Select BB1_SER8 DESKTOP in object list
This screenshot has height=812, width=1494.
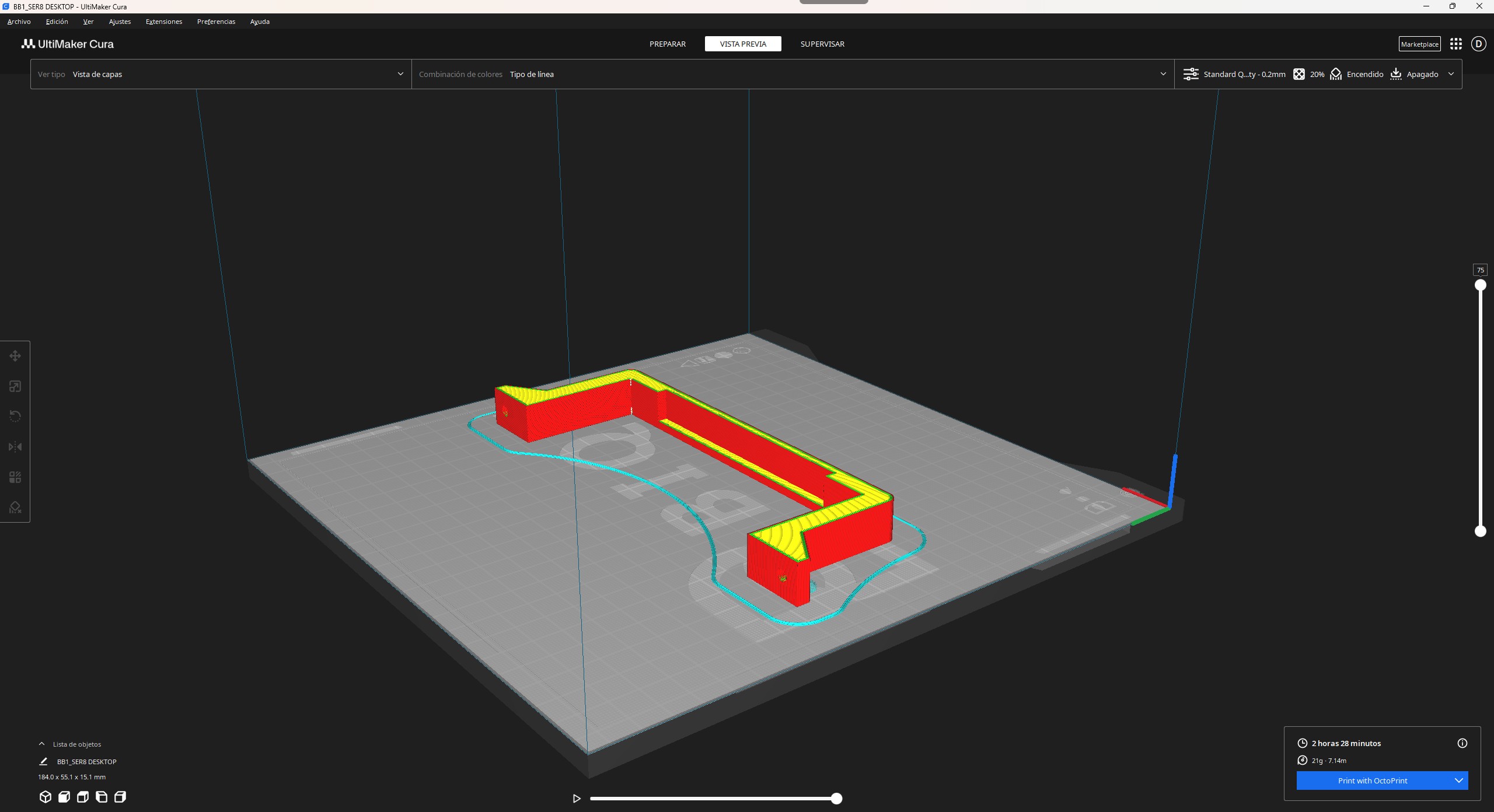tap(86, 761)
